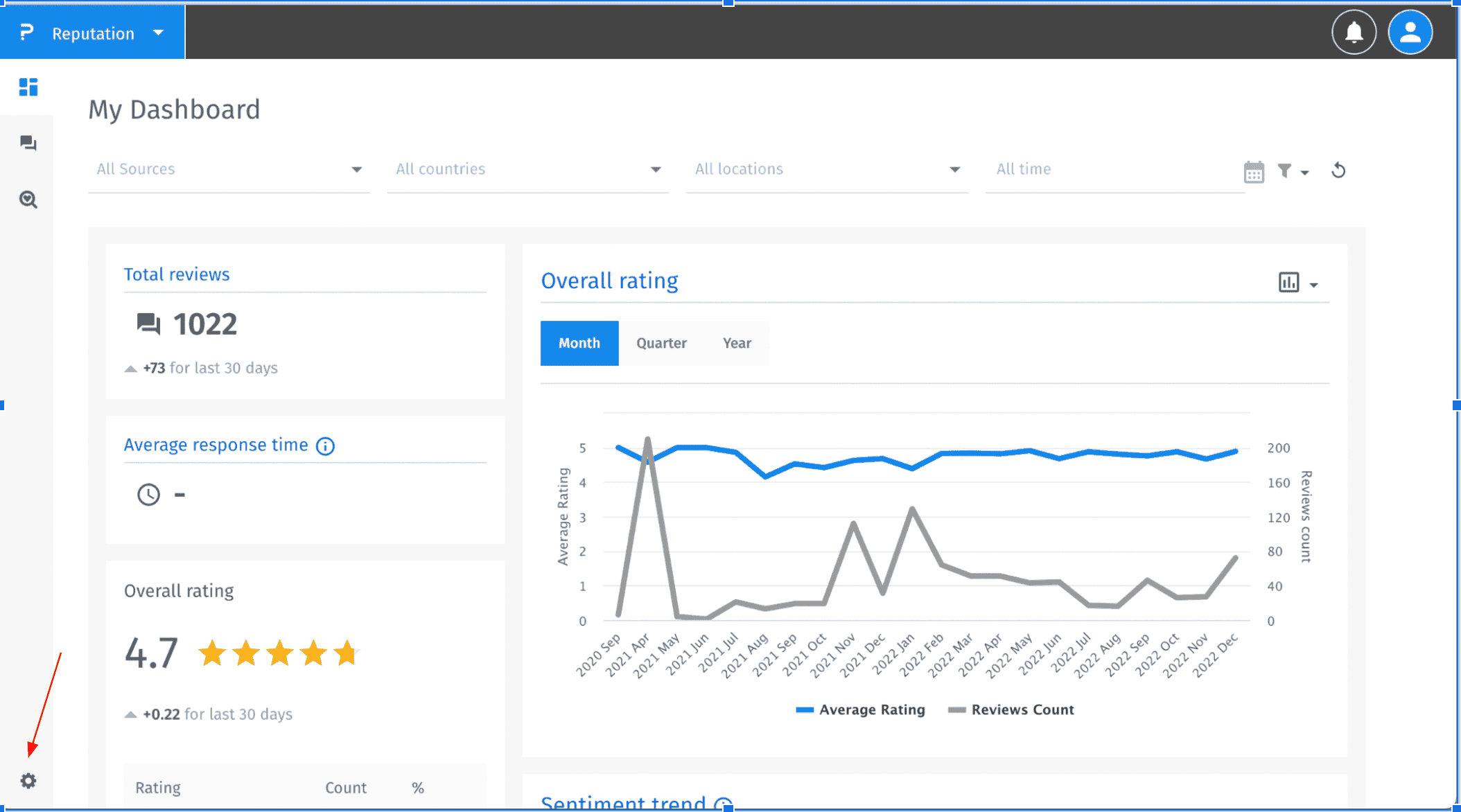Open the notifications bell
This screenshot has width=1461, height=812.
tap(1354, 32)
